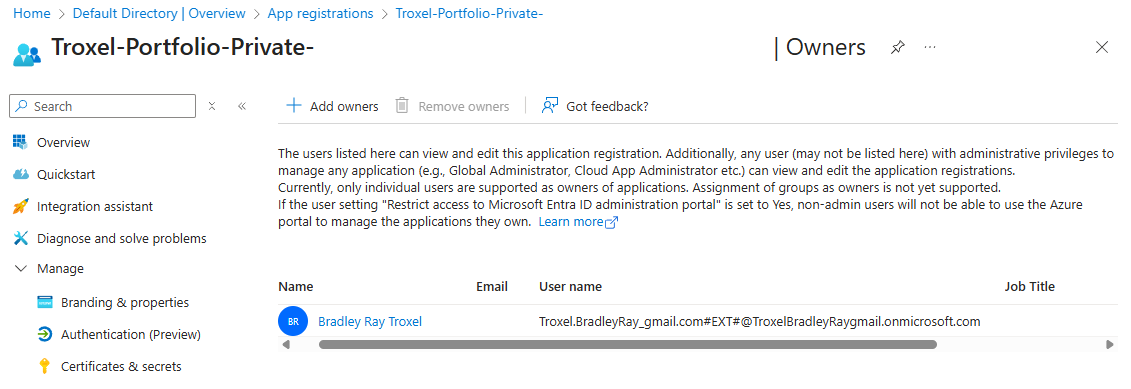Click the Troxel-Portfolio-Private- heading title

click(182, 48)
